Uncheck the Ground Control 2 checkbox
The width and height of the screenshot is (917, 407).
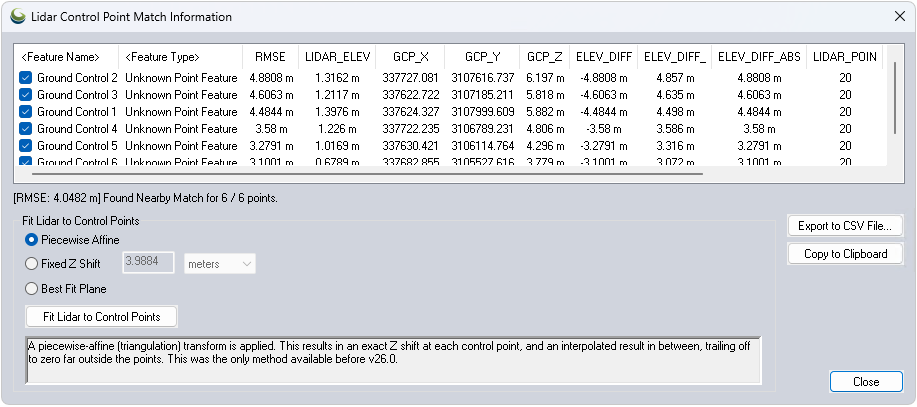point(26,78)
